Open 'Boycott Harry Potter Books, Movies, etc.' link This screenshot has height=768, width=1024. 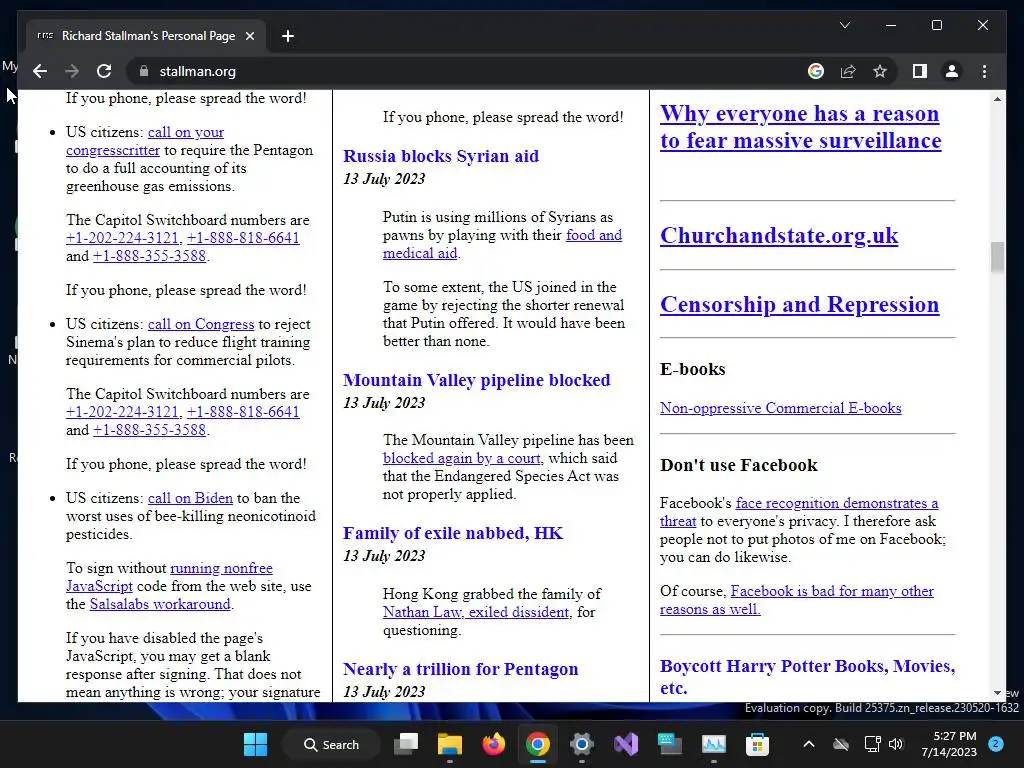click(x=807, y=677)
